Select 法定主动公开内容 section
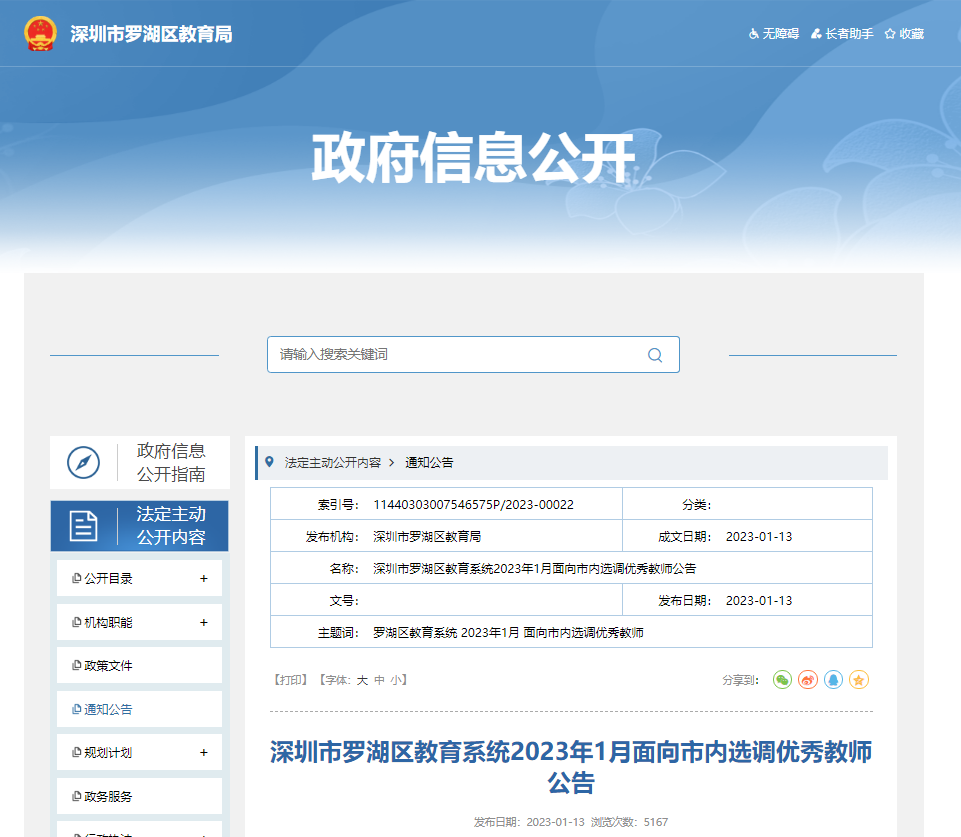961x837 pixels. click(140, 526)
